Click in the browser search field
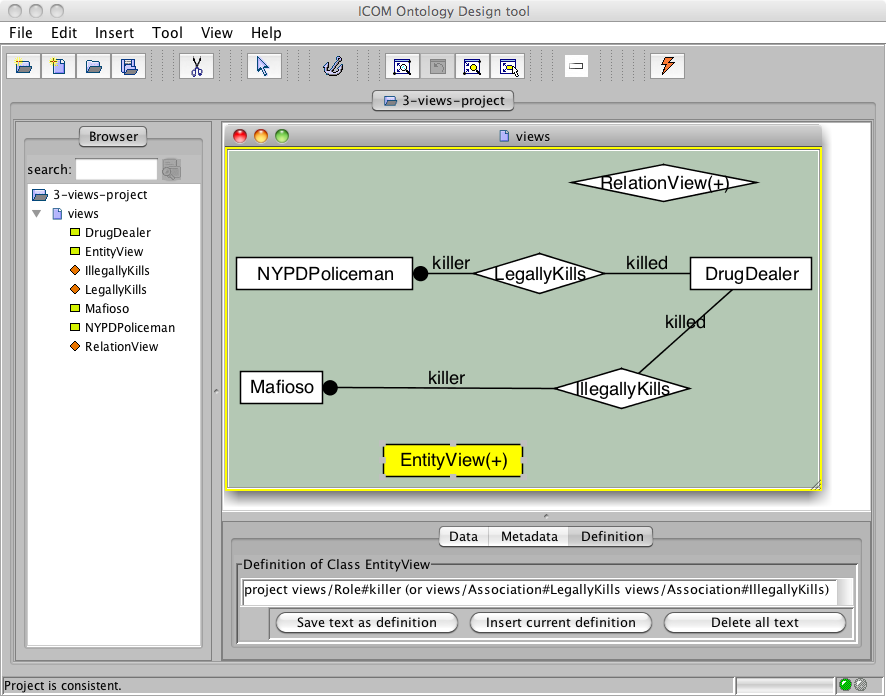 (x=116, y=169)
